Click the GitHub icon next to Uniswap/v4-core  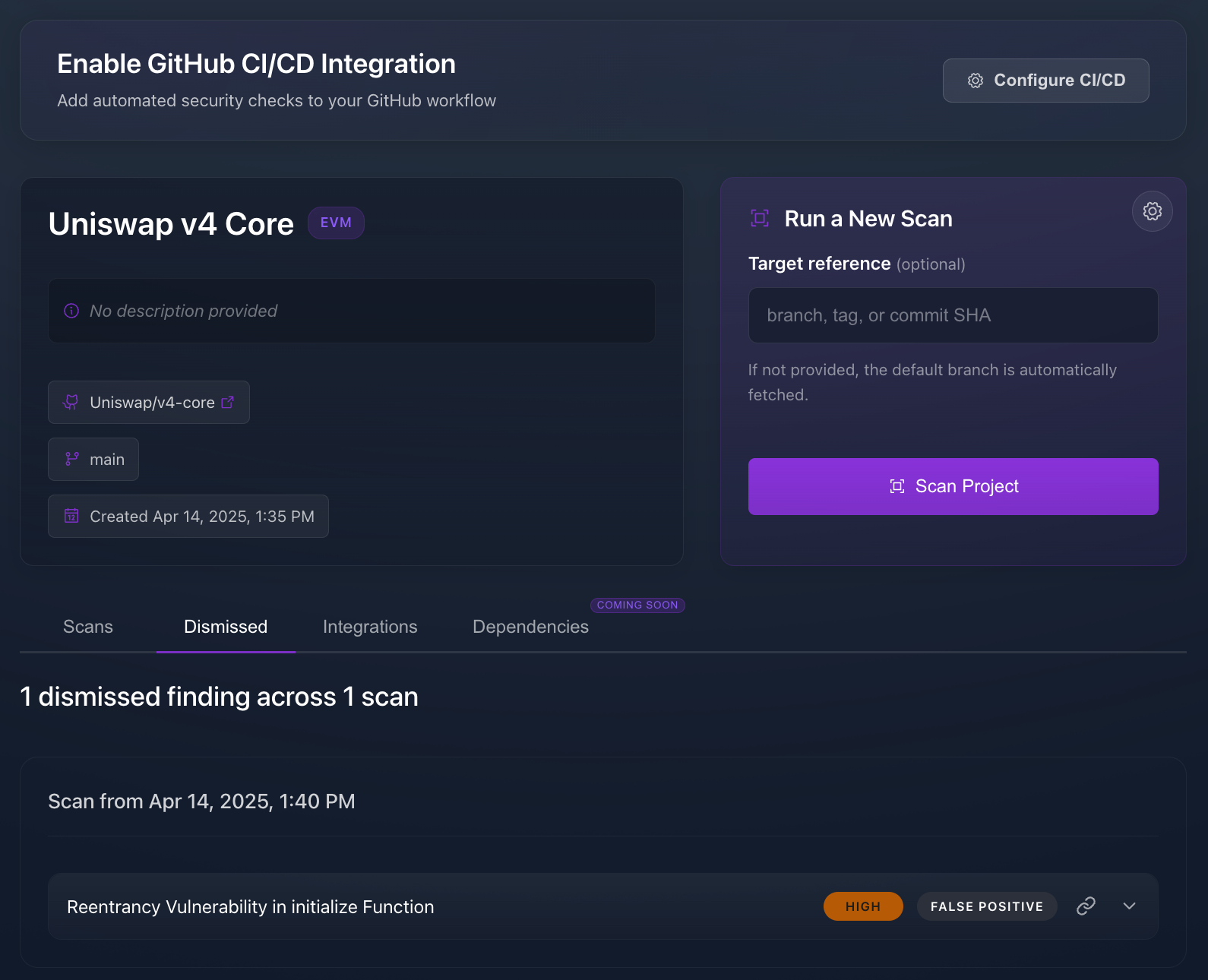pyautogui.click(x=71, y=403)
